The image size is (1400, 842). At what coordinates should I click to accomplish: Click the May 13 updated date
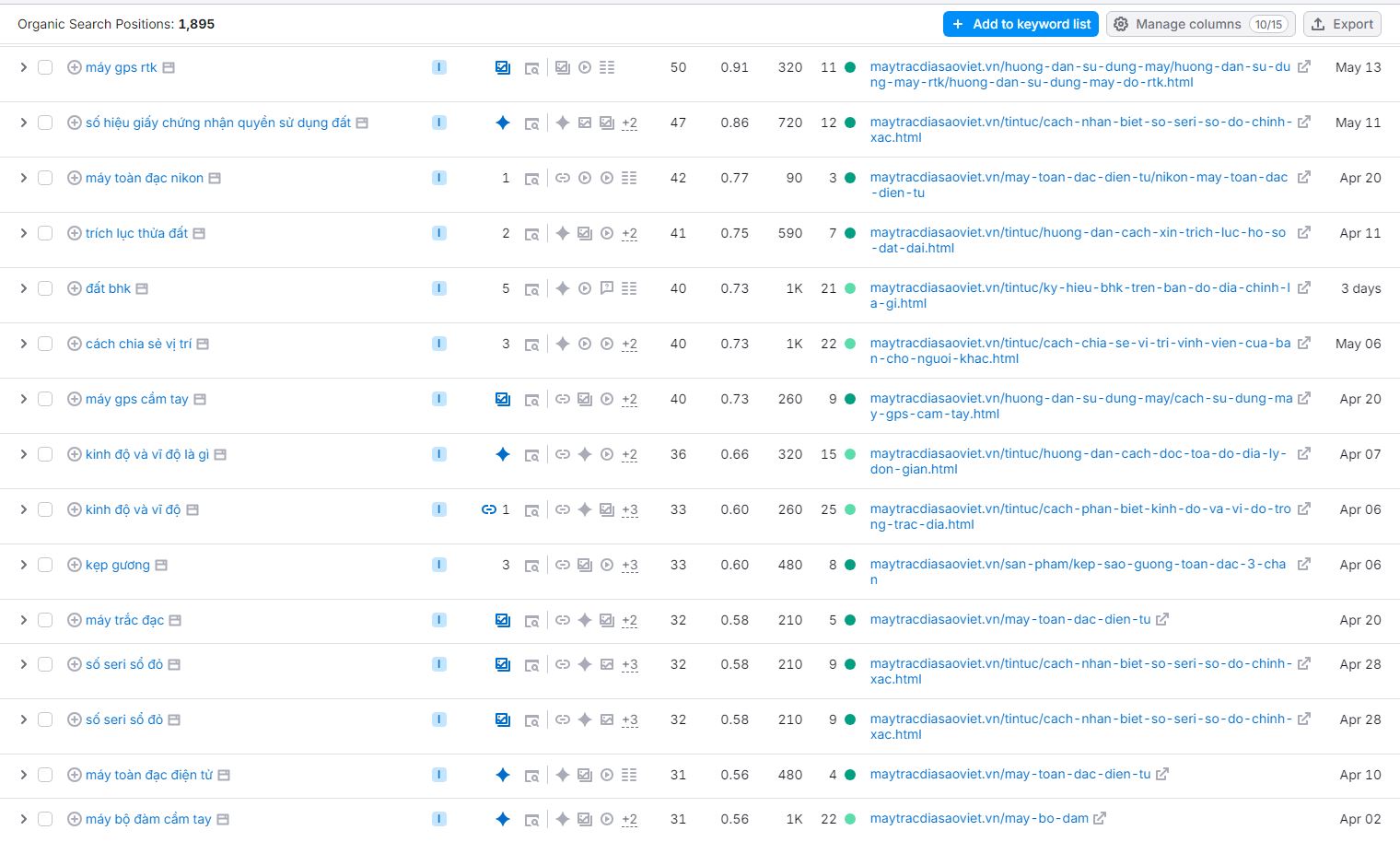(x=1359, y=67)
